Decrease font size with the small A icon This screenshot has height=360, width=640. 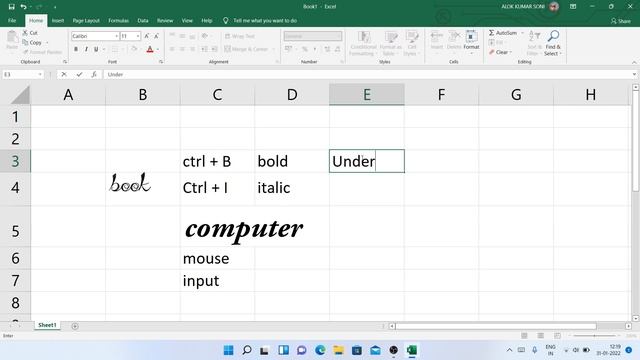pyautogui.click(x=156, y=36)
